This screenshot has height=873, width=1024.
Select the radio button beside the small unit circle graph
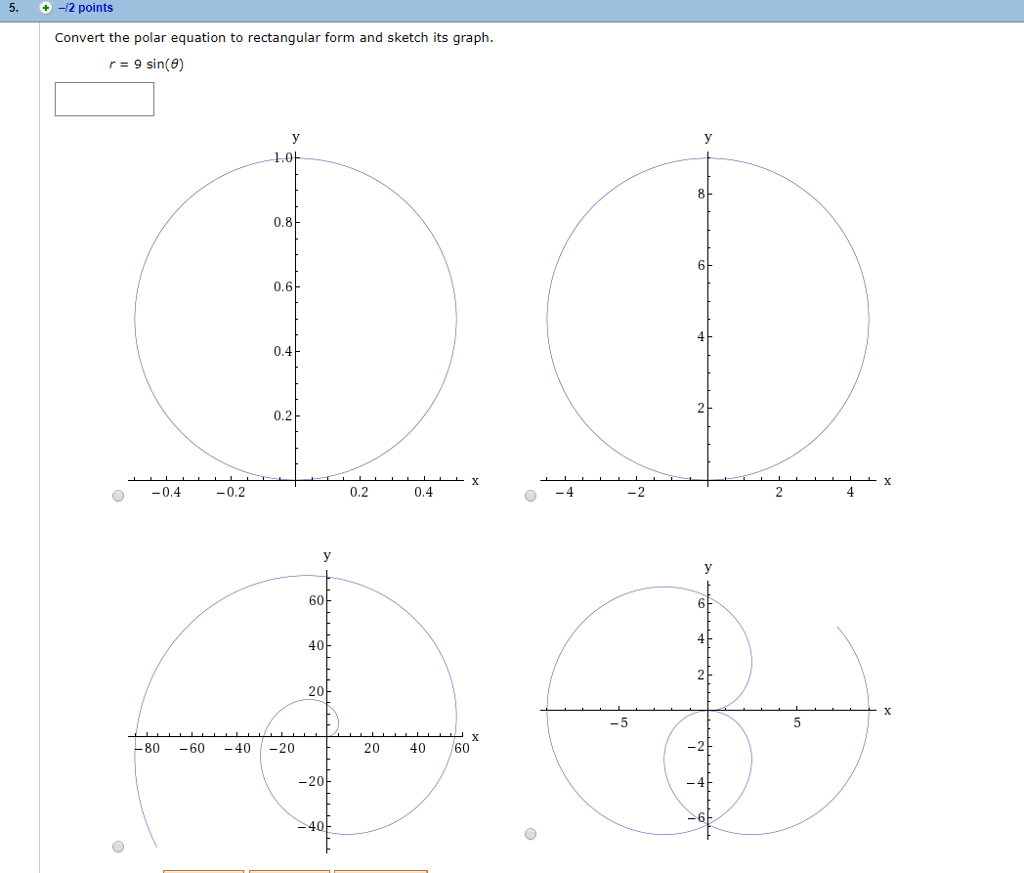pyautogui.click(x=119, y=495)
